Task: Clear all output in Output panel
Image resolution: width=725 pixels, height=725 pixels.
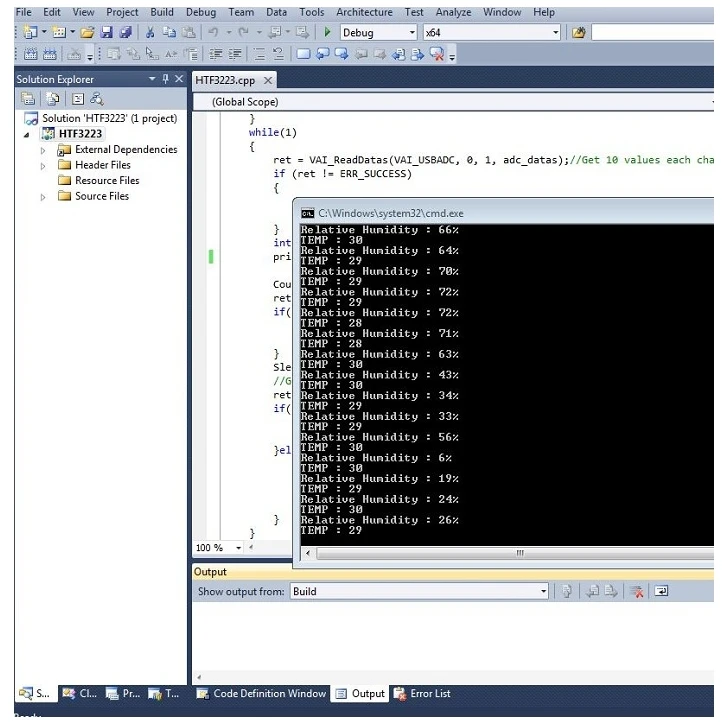Action: (x=637, y=592)
